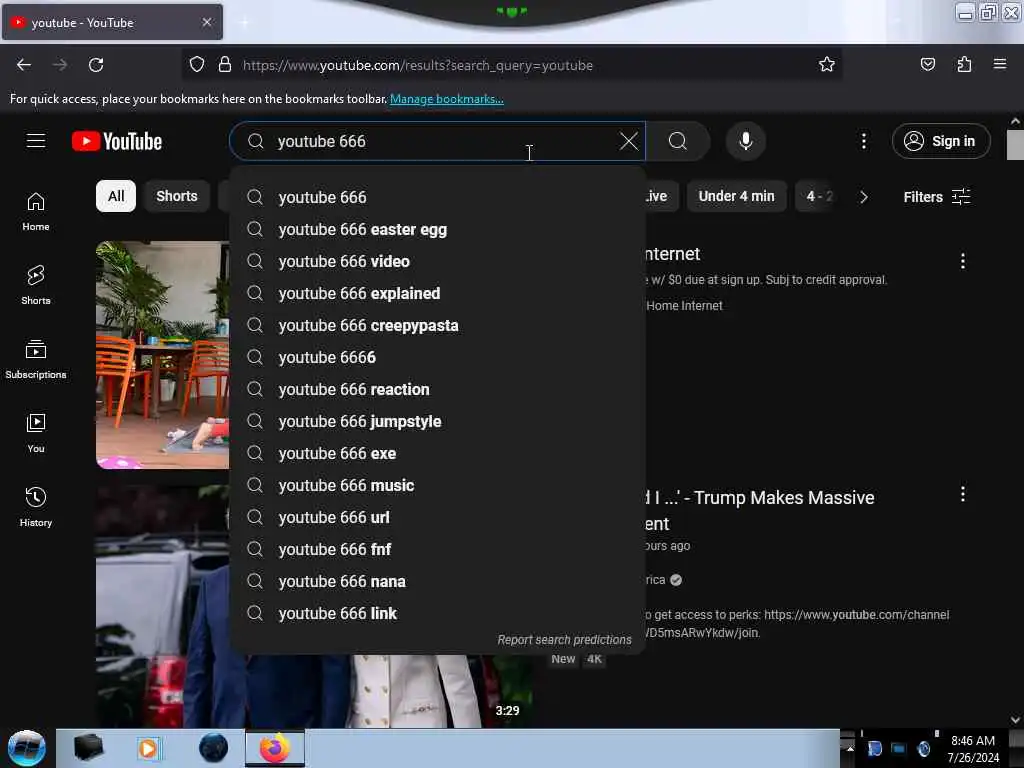Choose suggestion 'youtube 666 easter egg'
Screen dimensions: 1024x768
click(x=437, y=229)
